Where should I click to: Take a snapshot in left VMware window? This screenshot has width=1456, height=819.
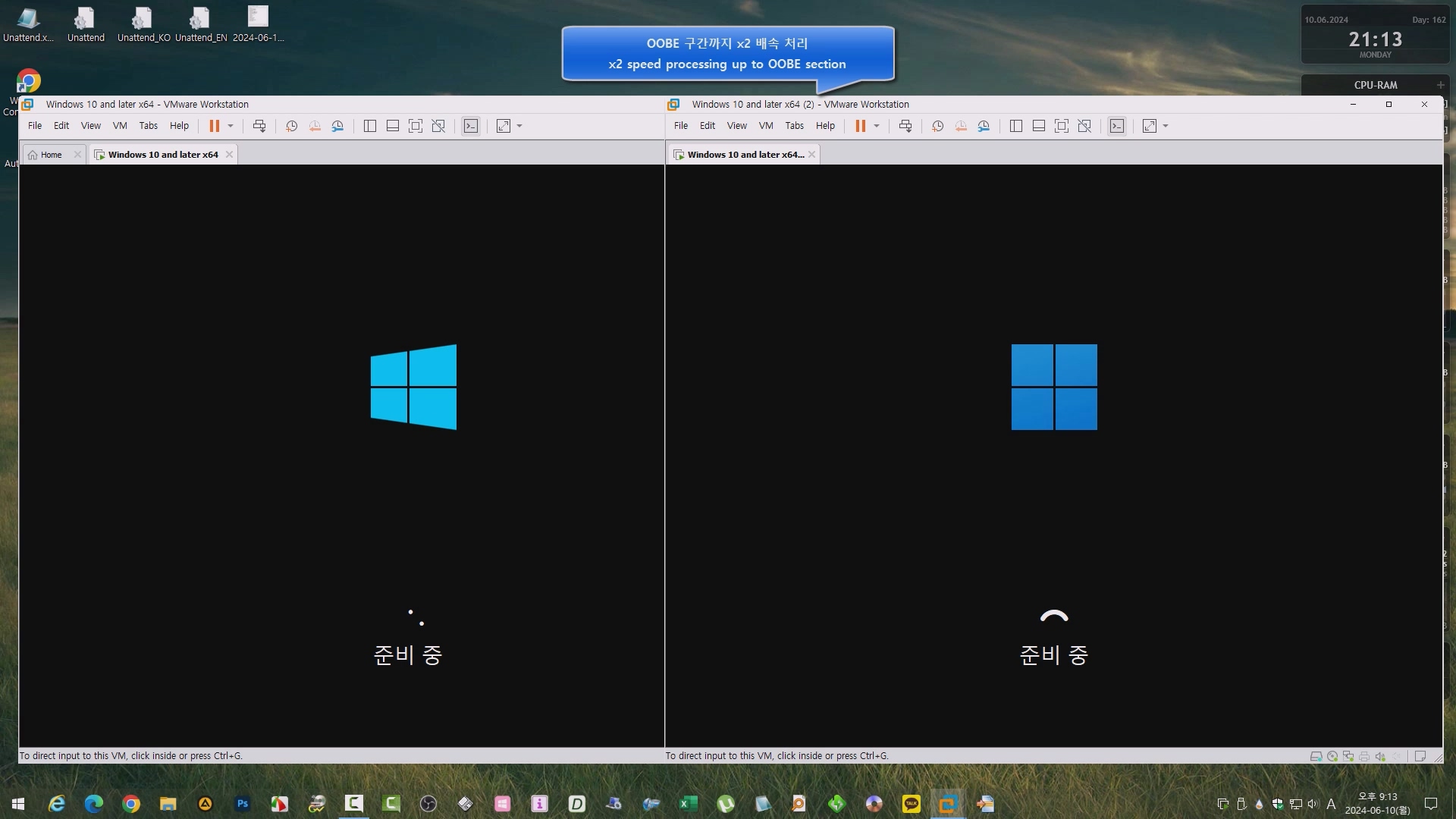click(x=291, y=126)
